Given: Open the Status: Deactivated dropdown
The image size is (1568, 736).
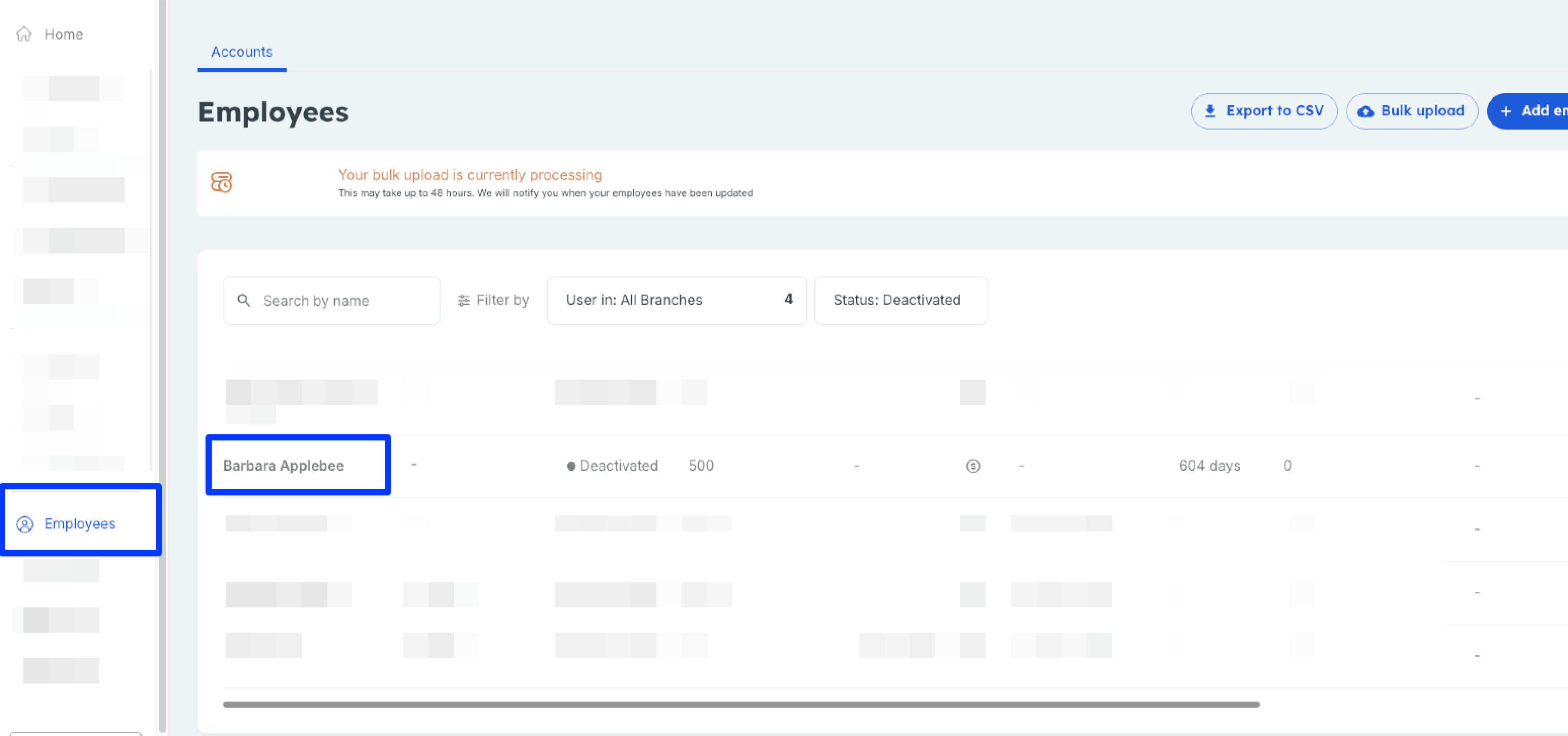Looking at the screenshot, I should tap(900, 301).
